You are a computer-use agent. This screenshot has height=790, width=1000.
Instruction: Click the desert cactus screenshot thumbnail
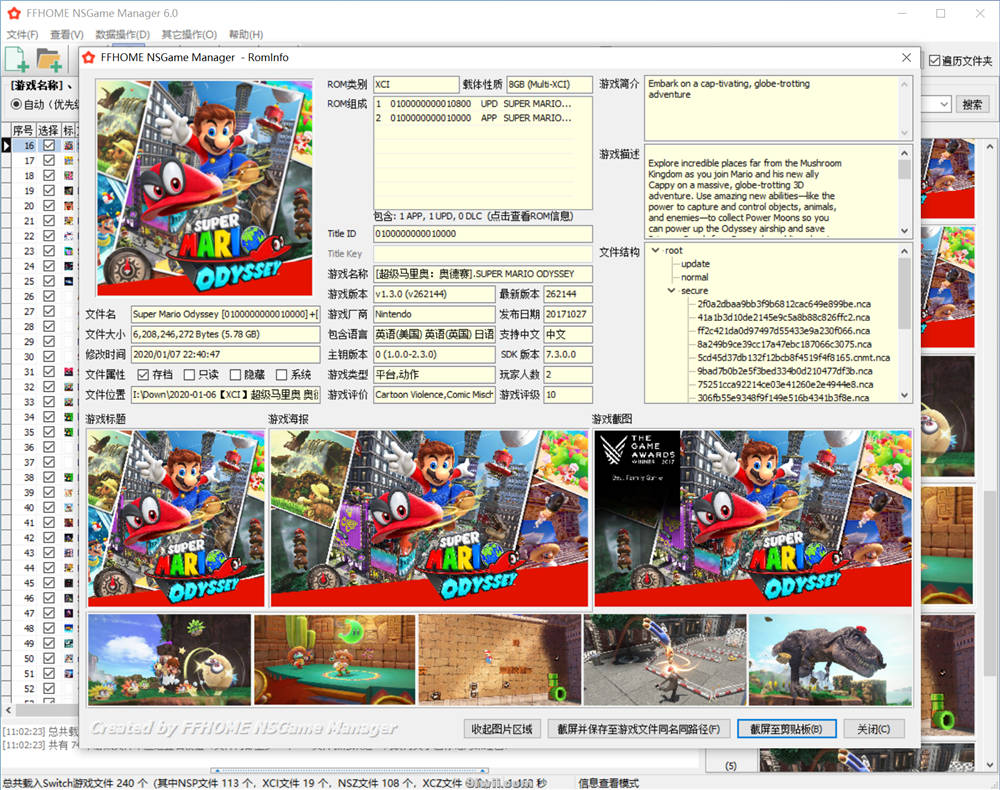(x=335, y=660)
